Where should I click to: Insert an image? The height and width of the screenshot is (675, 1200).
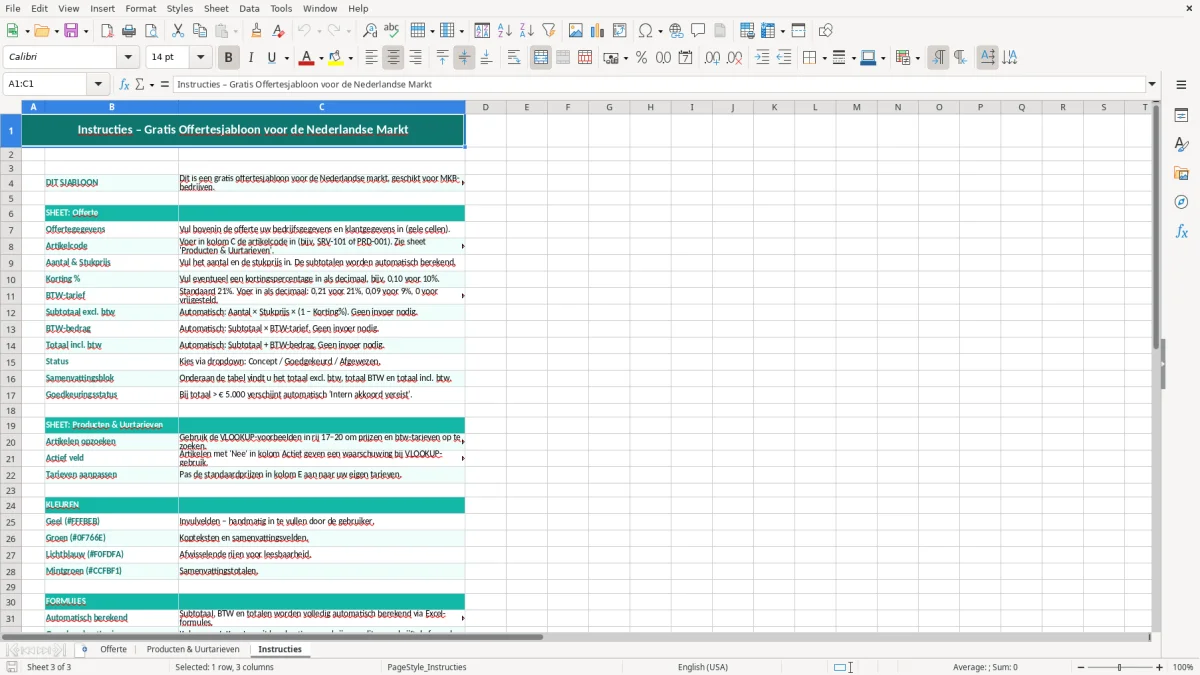575,31
